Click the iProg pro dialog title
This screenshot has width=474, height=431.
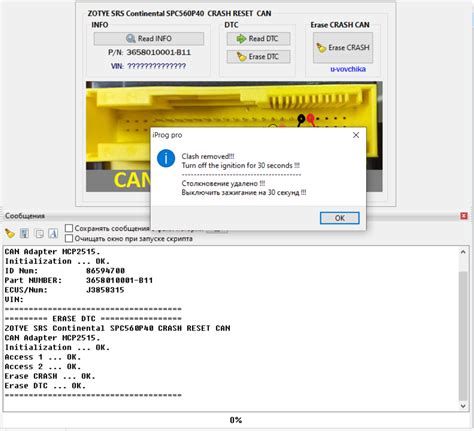coord(167,135)
